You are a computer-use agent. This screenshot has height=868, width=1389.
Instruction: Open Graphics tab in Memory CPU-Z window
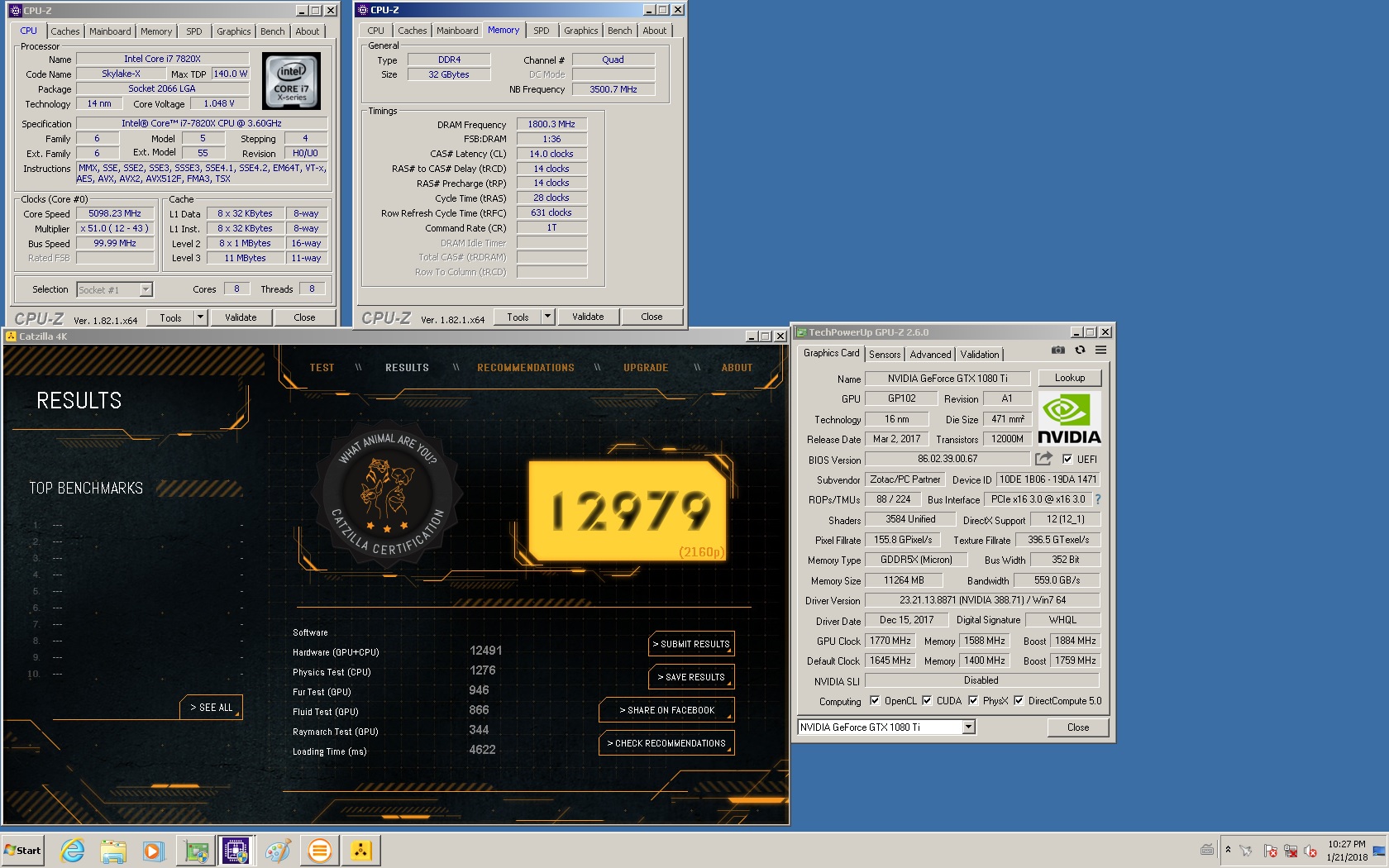click(x=581, y=31)
